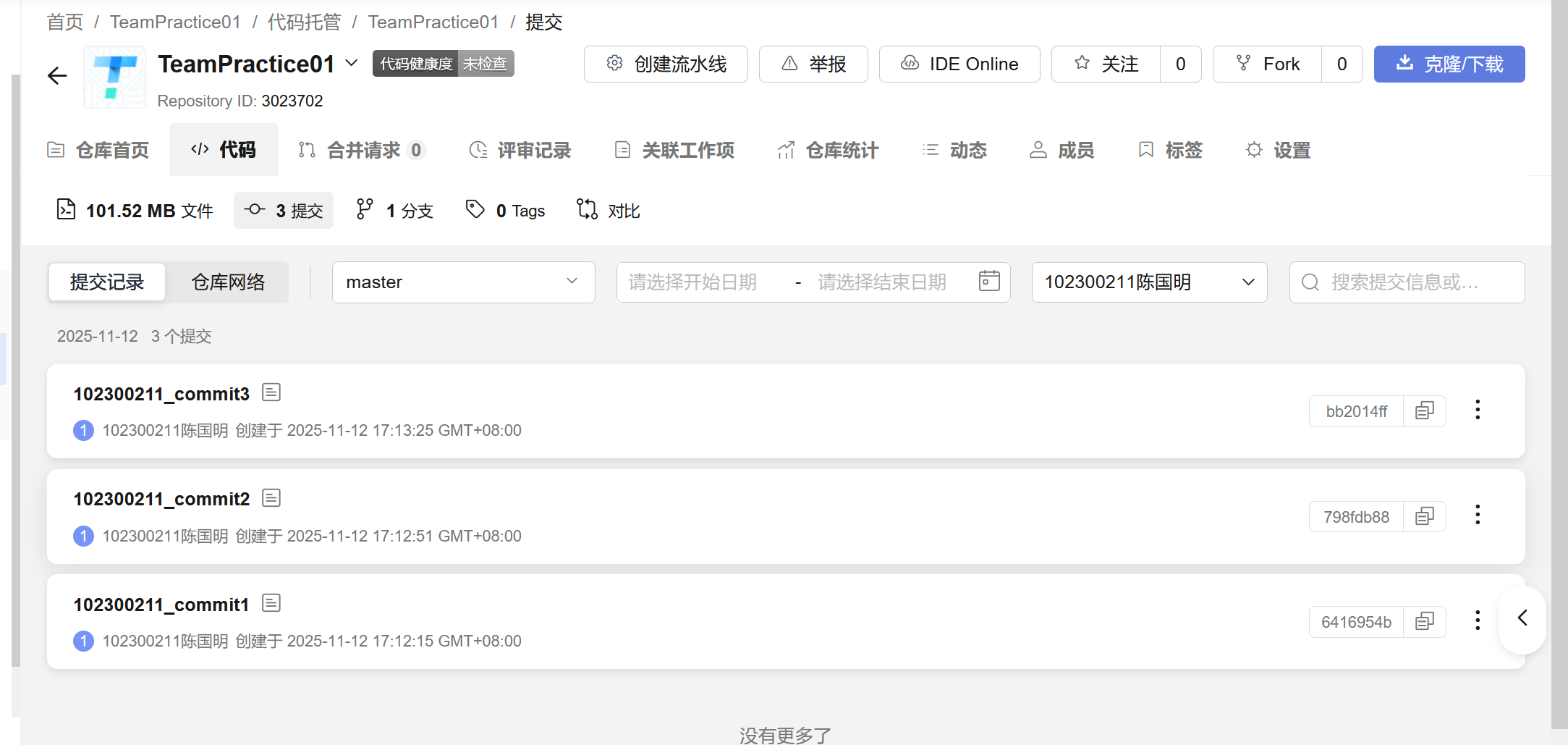Open commit 102300211_commit2 details link
Image resolution: width=1568 pixels, height=745 pixels.
(161, 498)
